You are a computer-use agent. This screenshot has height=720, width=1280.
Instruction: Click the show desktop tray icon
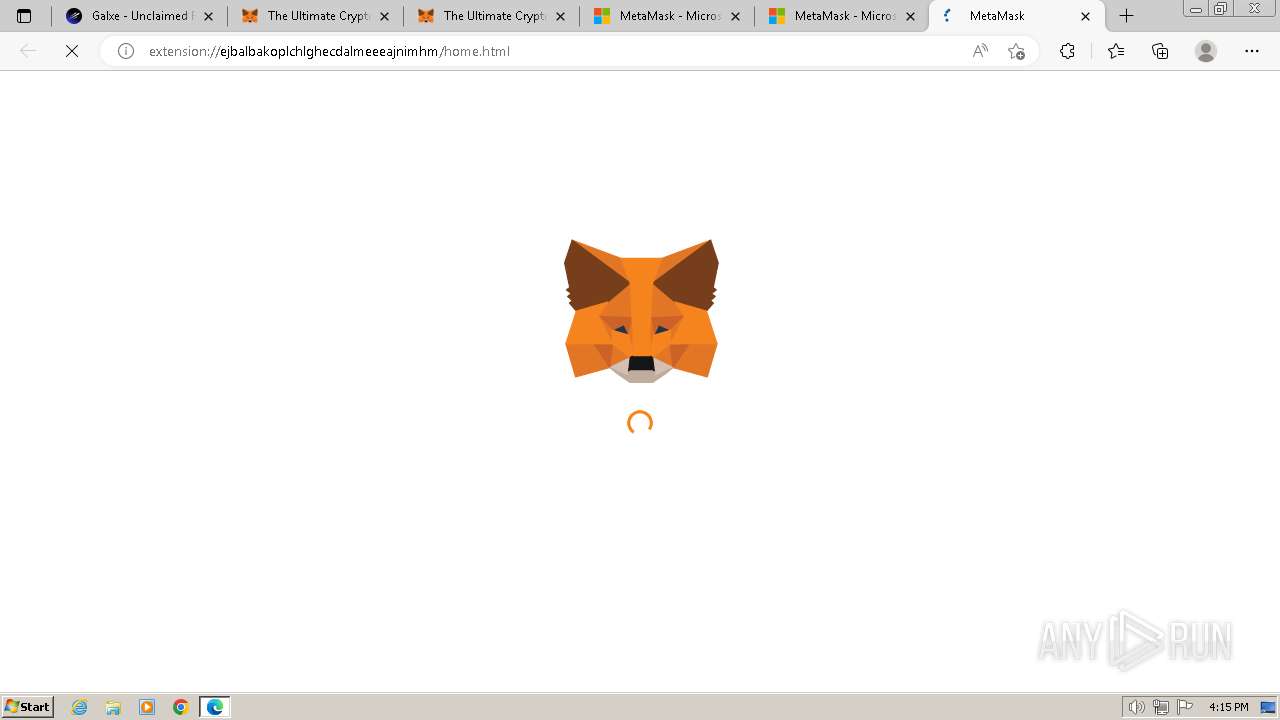pos(1268,707)
